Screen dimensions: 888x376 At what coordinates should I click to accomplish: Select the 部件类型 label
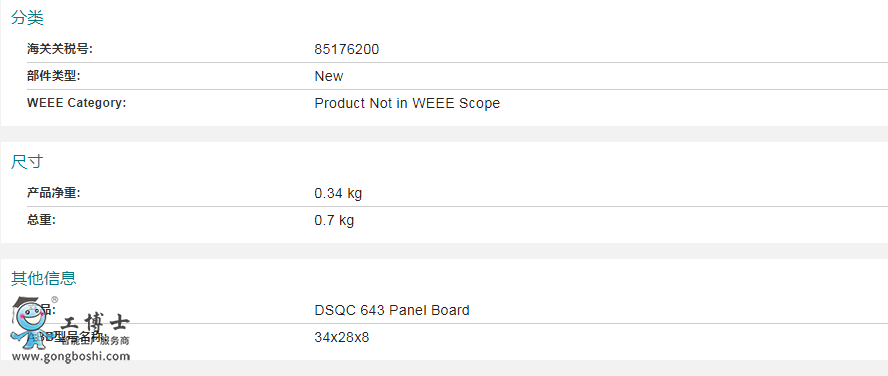pyautogui.click(x=54, y=76)
